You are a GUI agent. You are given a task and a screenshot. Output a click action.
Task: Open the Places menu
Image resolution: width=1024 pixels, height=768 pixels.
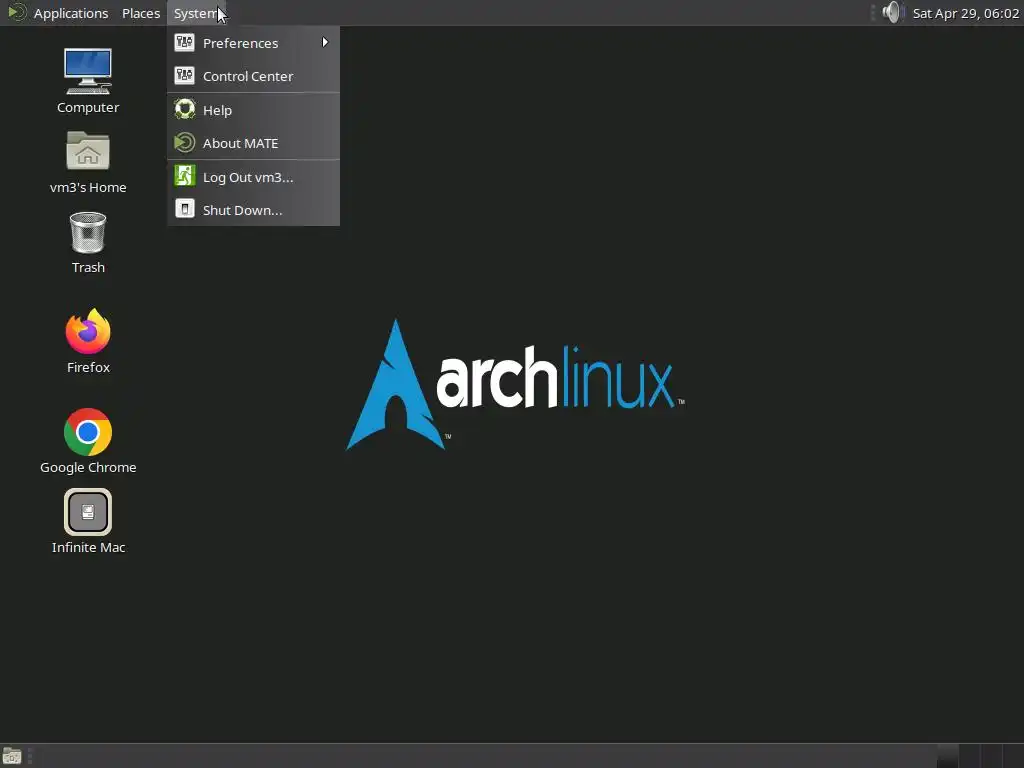tap(141, 13)
